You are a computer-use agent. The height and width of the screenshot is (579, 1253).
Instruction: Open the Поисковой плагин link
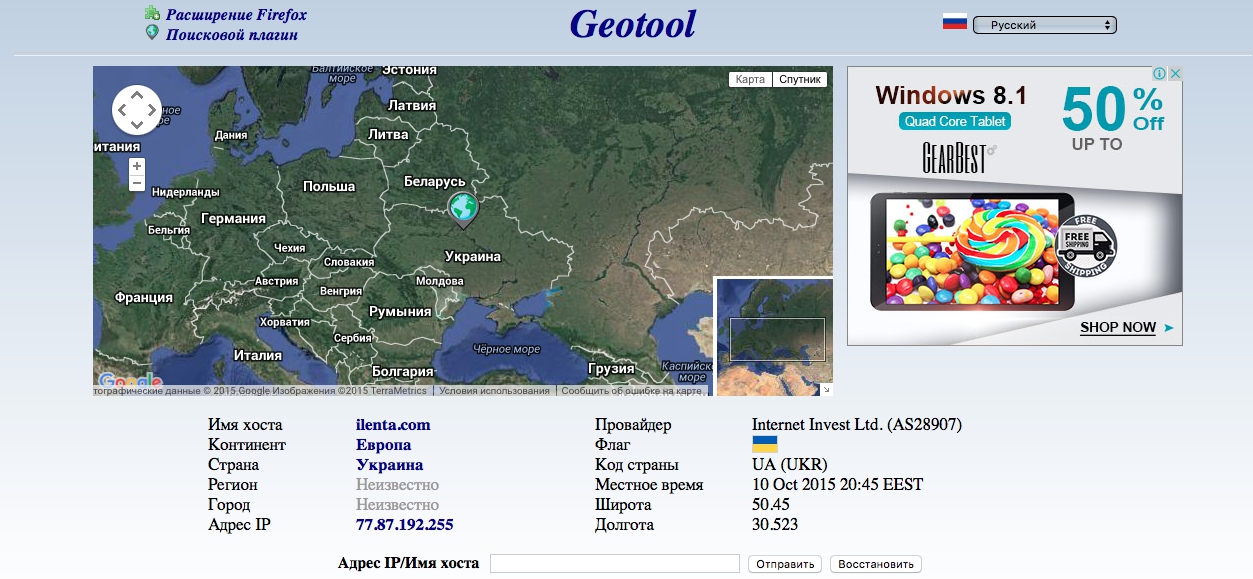[x=232, y=35]
